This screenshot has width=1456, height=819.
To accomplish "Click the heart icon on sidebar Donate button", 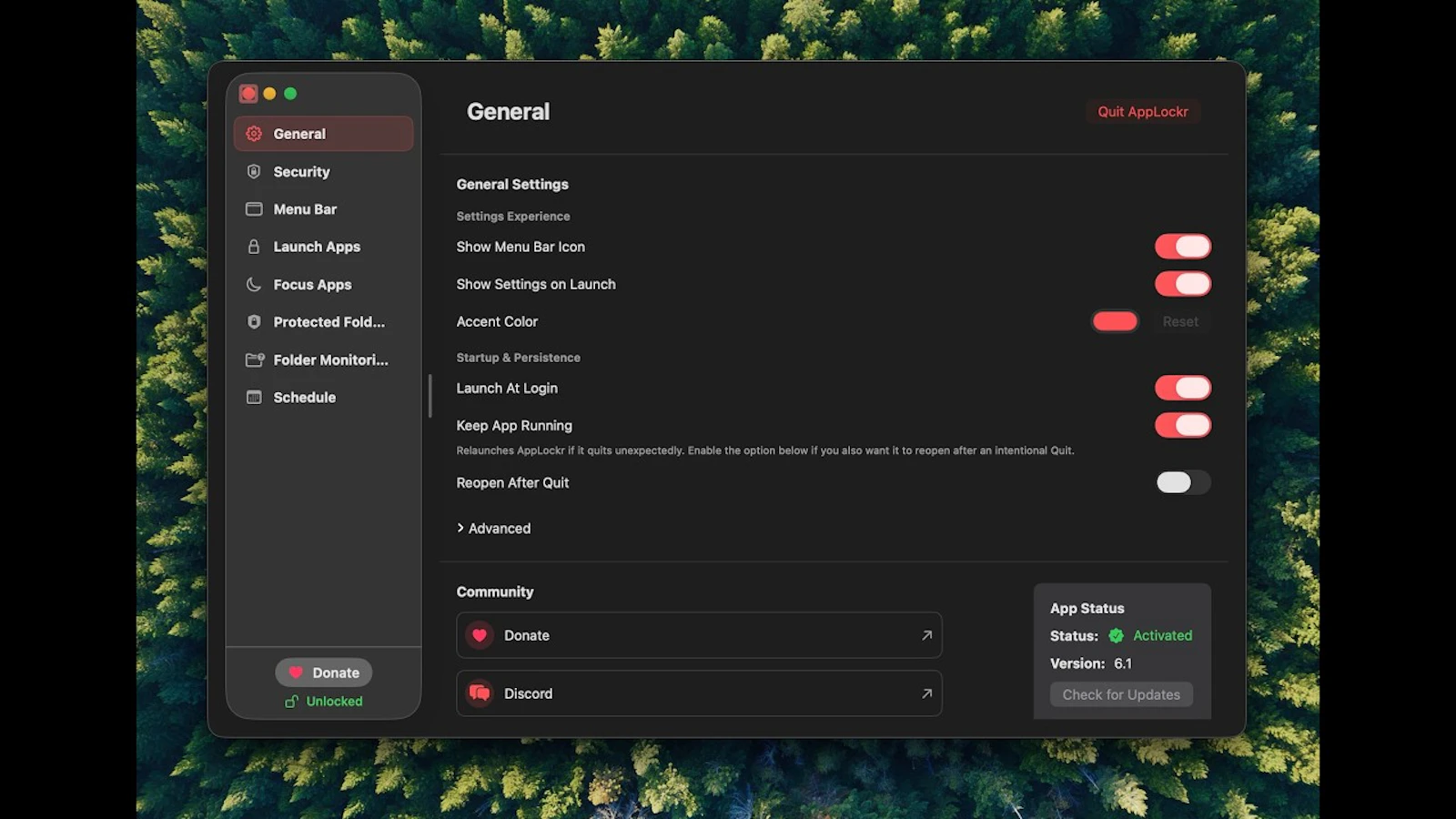I will click(x=296, y=672).
